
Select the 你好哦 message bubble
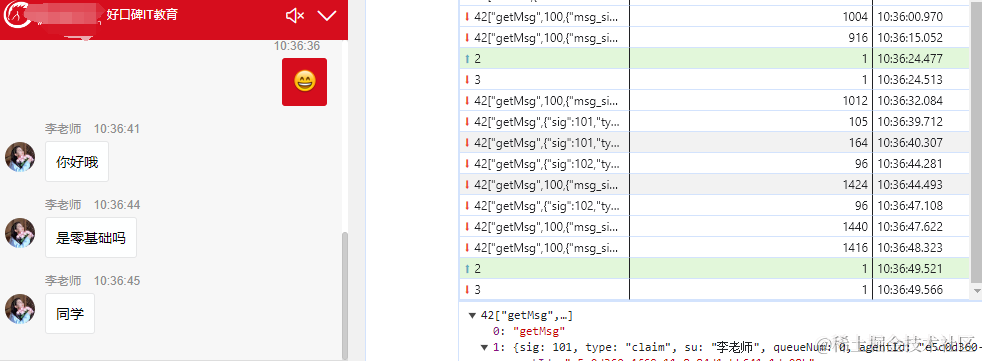click(x=77, y=162)
